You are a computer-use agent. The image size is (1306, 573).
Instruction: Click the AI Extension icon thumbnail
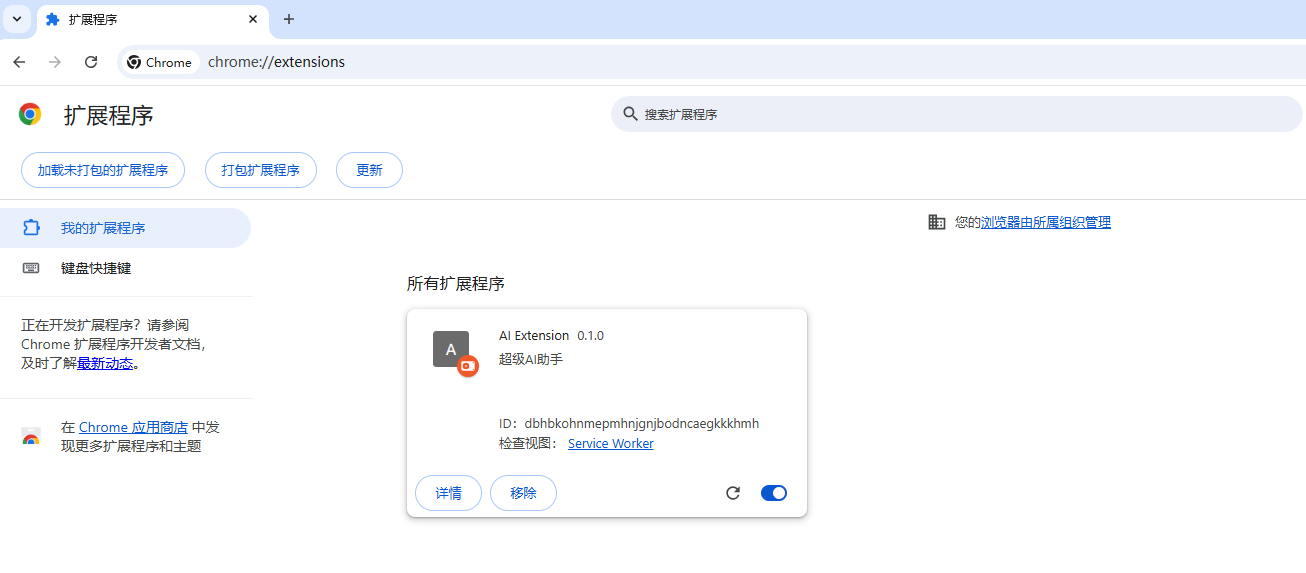pyautogui.click(x=451, y=349)
